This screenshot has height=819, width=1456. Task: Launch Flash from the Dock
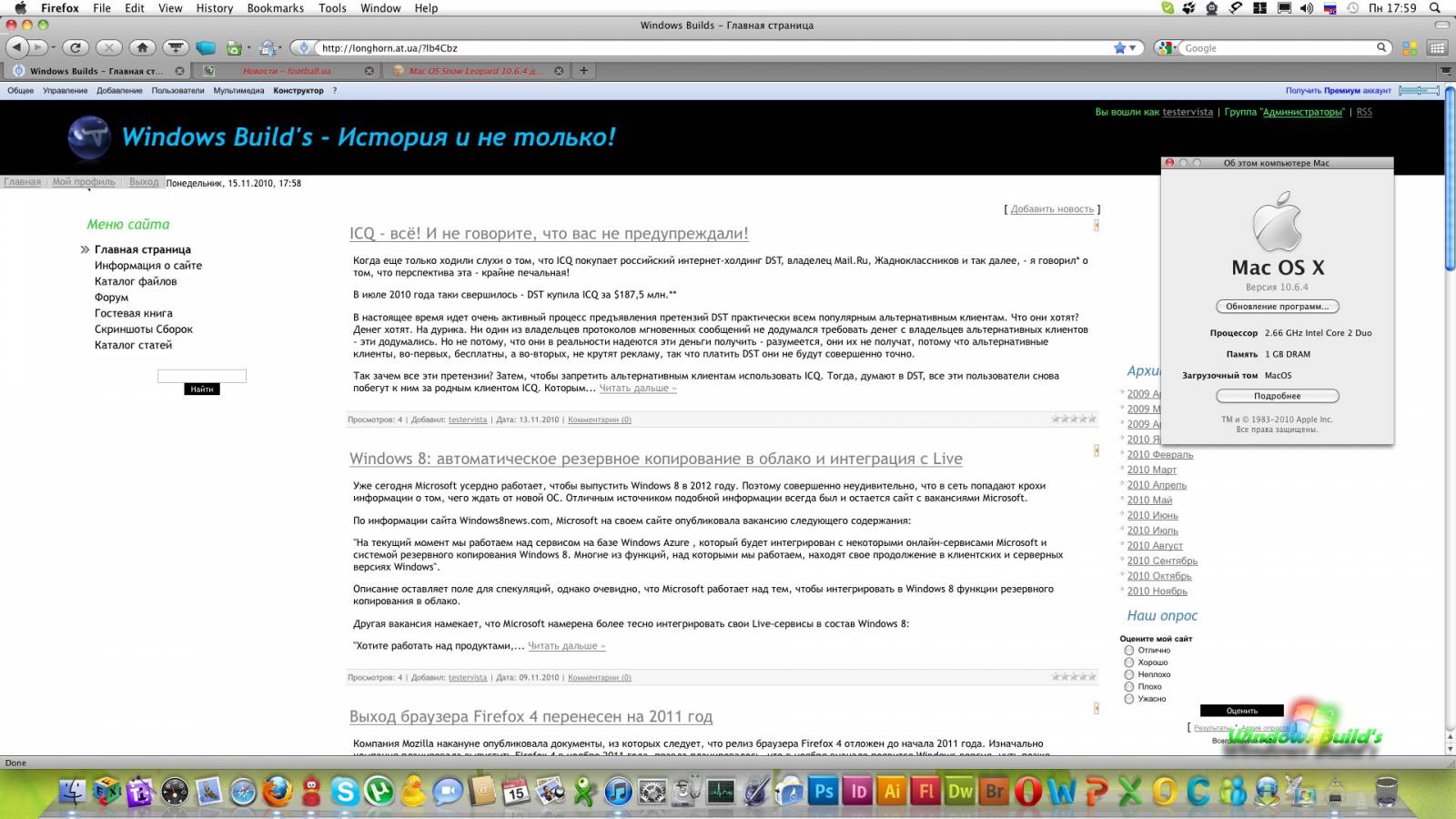point(926,792)
